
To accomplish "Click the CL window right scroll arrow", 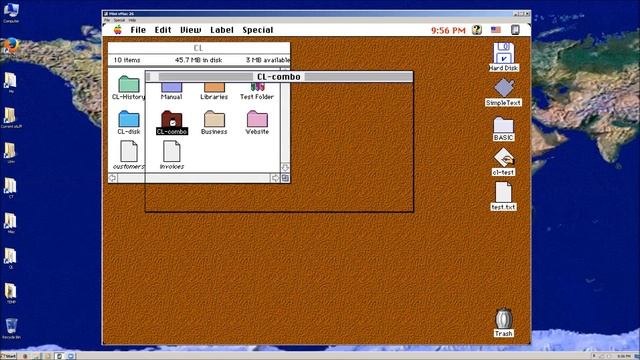I will 276,178.
